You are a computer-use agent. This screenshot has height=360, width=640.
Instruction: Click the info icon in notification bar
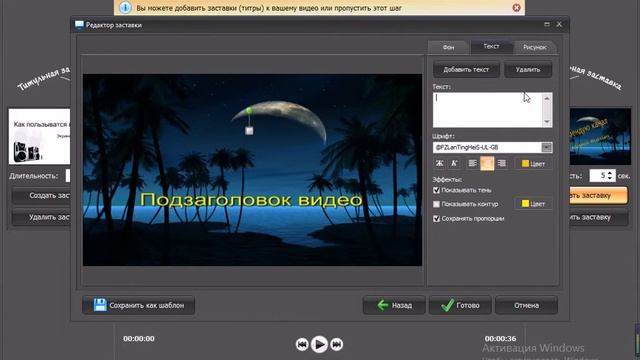click(125, 7)
